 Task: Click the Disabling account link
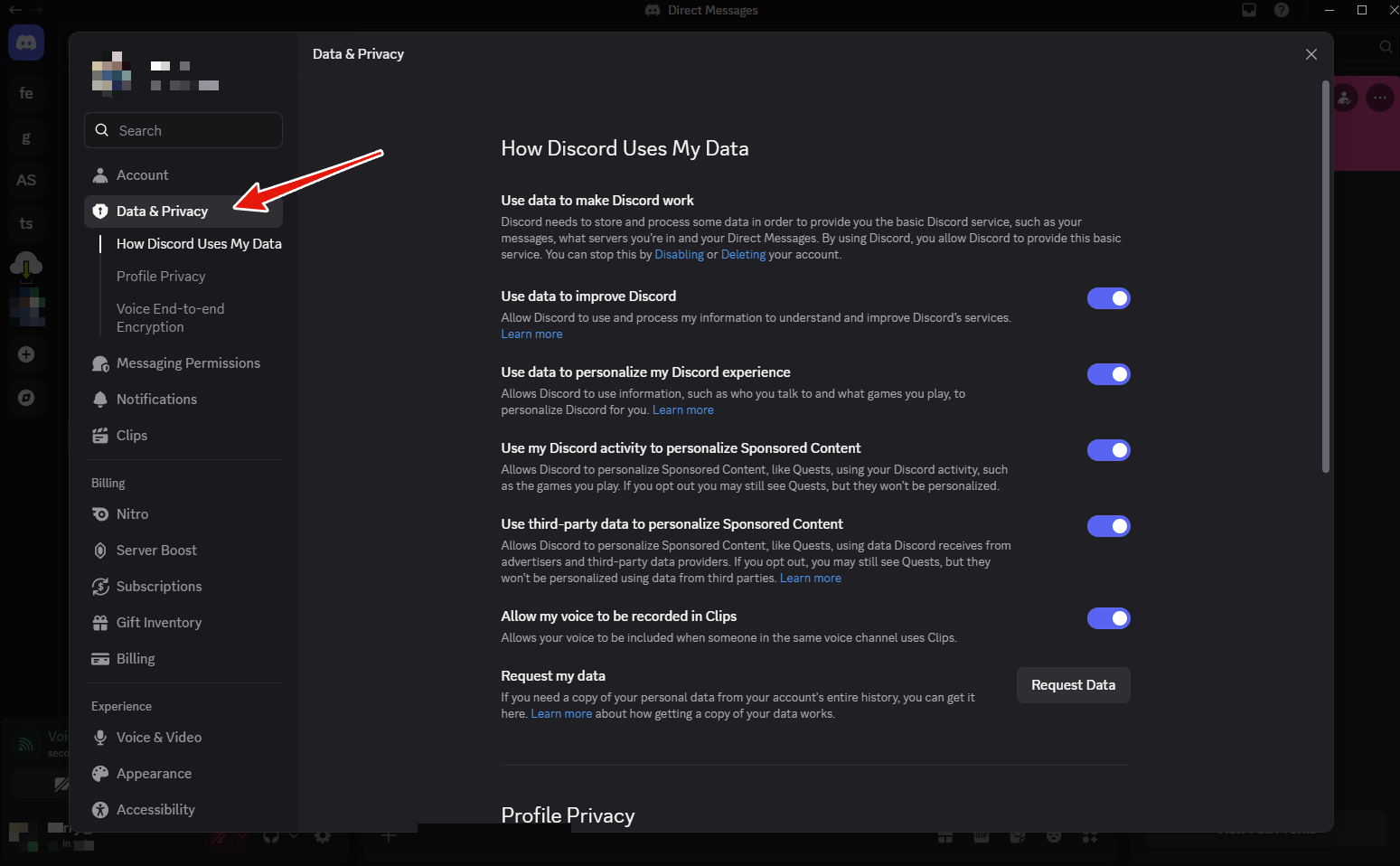[679, 255]
